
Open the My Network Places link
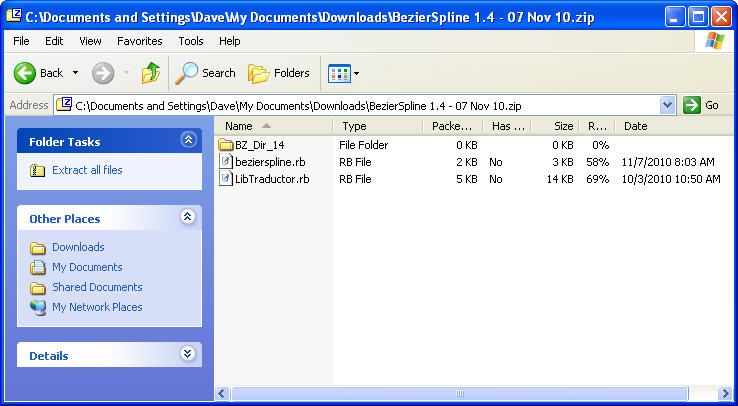[x=97, y=307]
